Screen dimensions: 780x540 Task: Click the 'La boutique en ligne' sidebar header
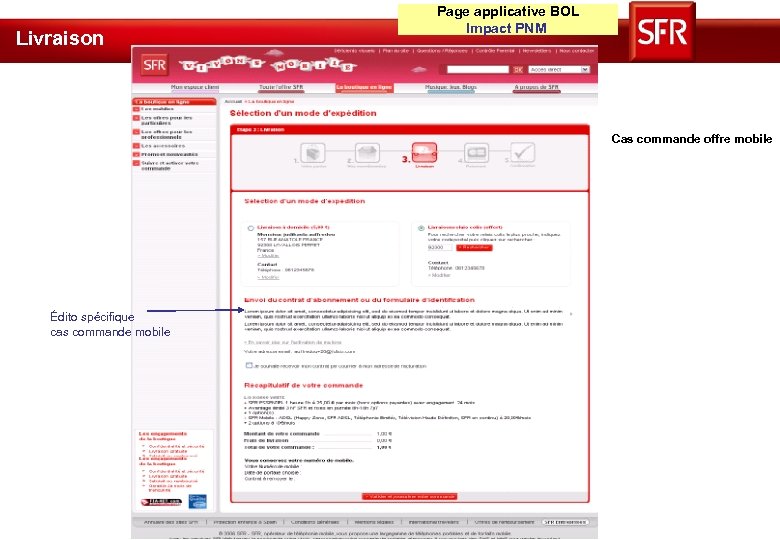[x=174, y=101]
